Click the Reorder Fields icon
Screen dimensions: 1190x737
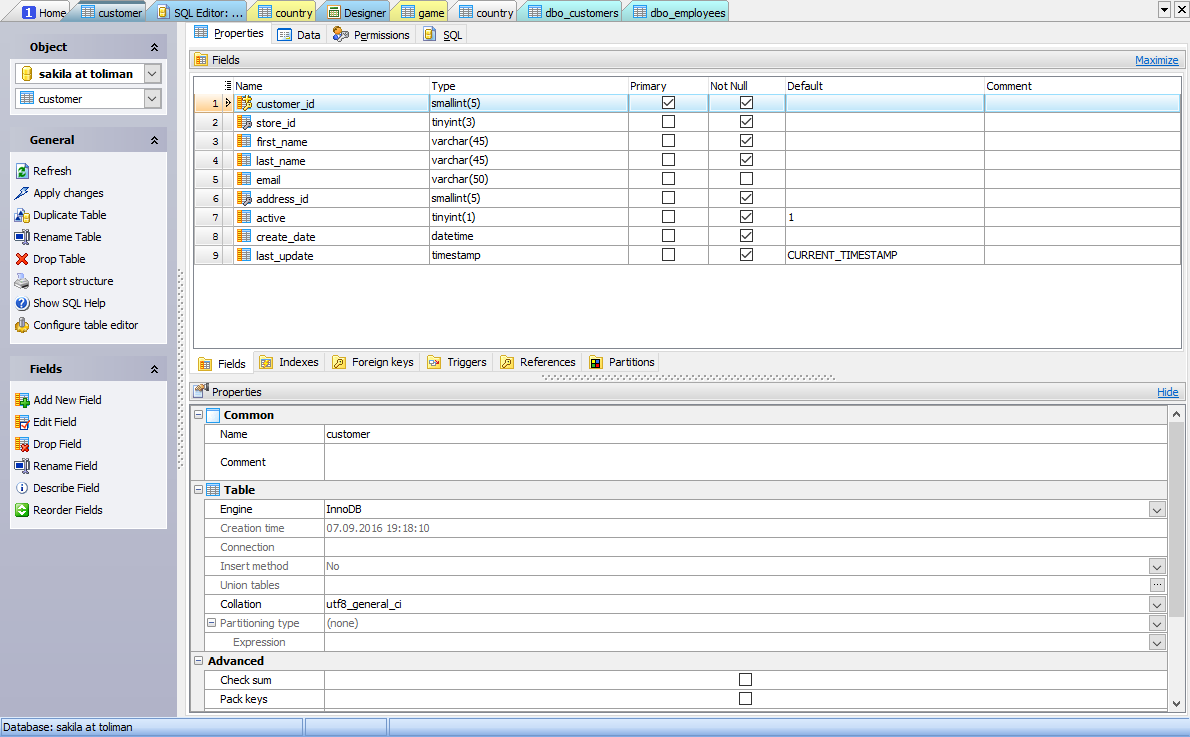coord(22,510)
